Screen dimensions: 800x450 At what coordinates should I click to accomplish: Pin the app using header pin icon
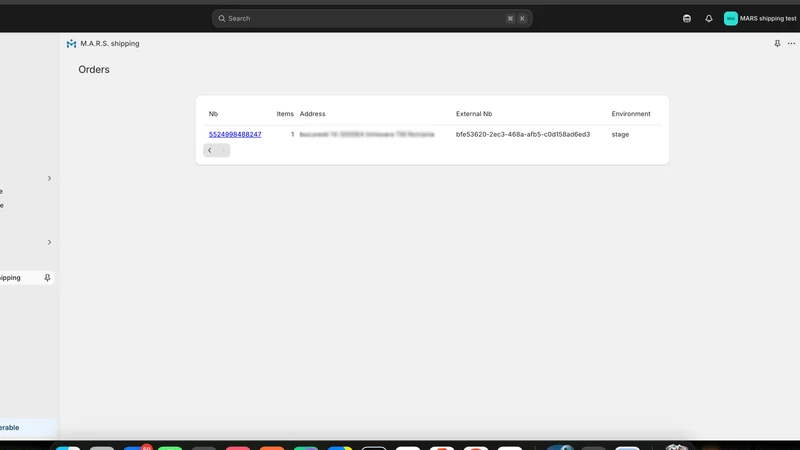point(777,43)
